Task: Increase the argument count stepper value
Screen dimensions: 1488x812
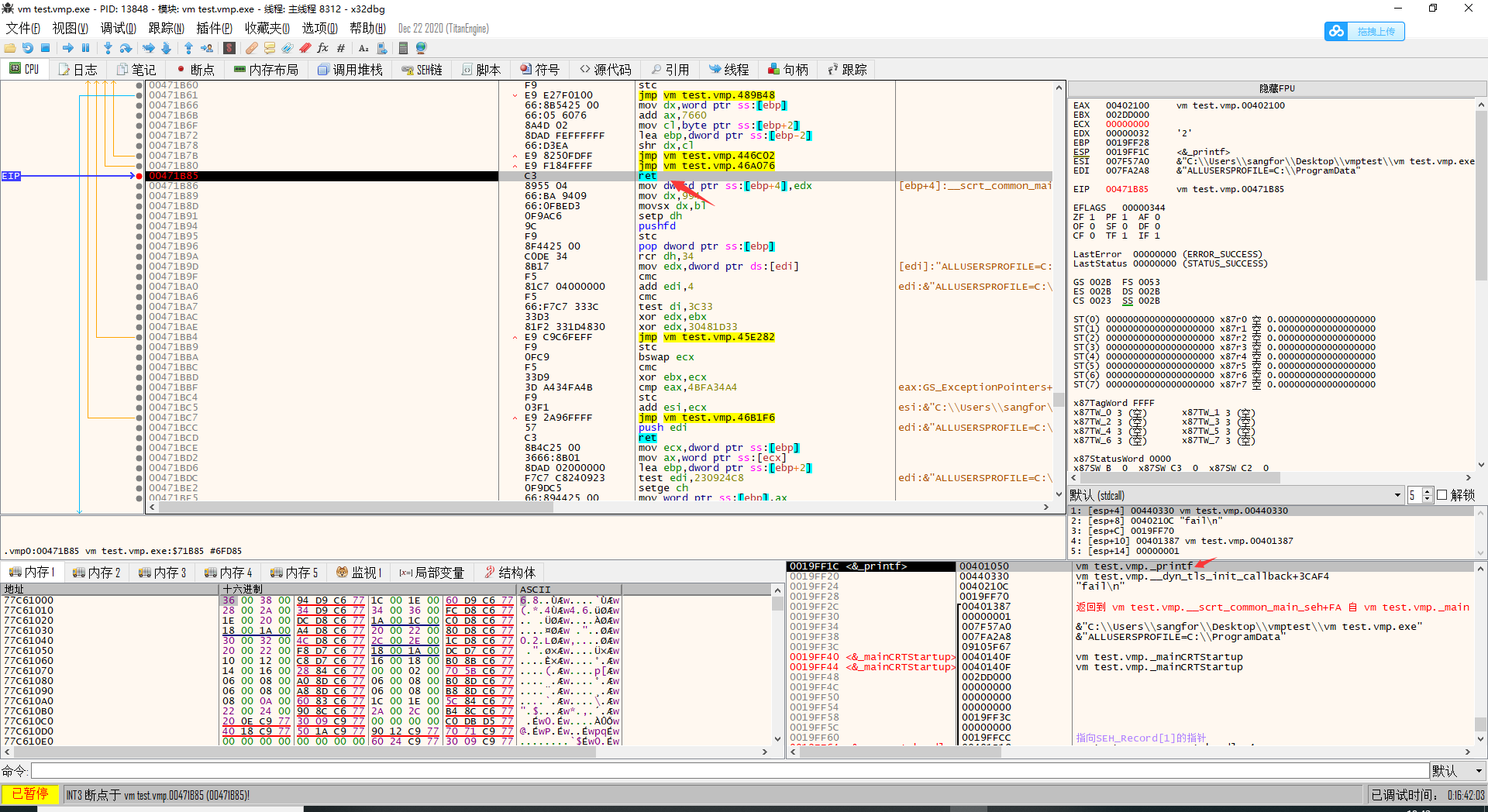Action: point(1427,491)
